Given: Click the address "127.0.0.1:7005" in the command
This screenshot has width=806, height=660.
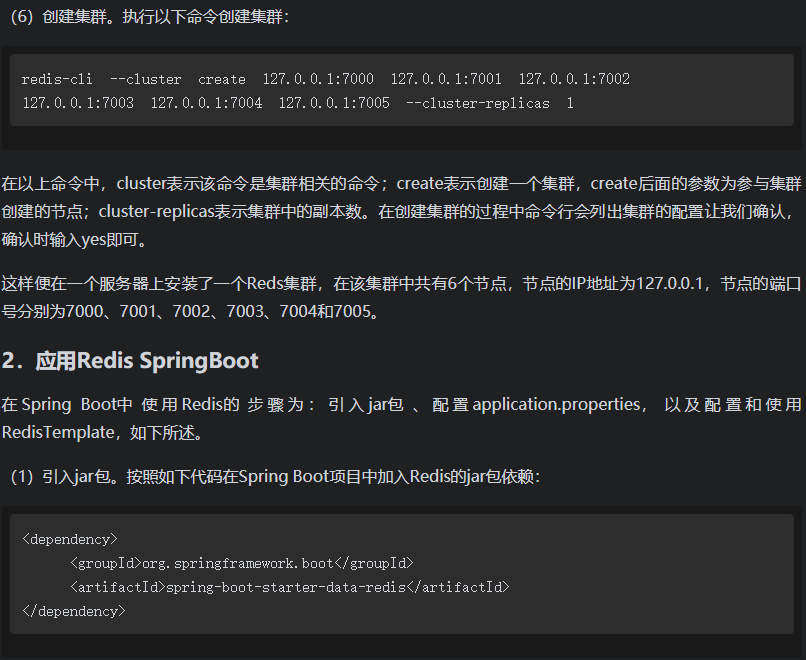Looking at the screenshot, I should tap(334, 103).
